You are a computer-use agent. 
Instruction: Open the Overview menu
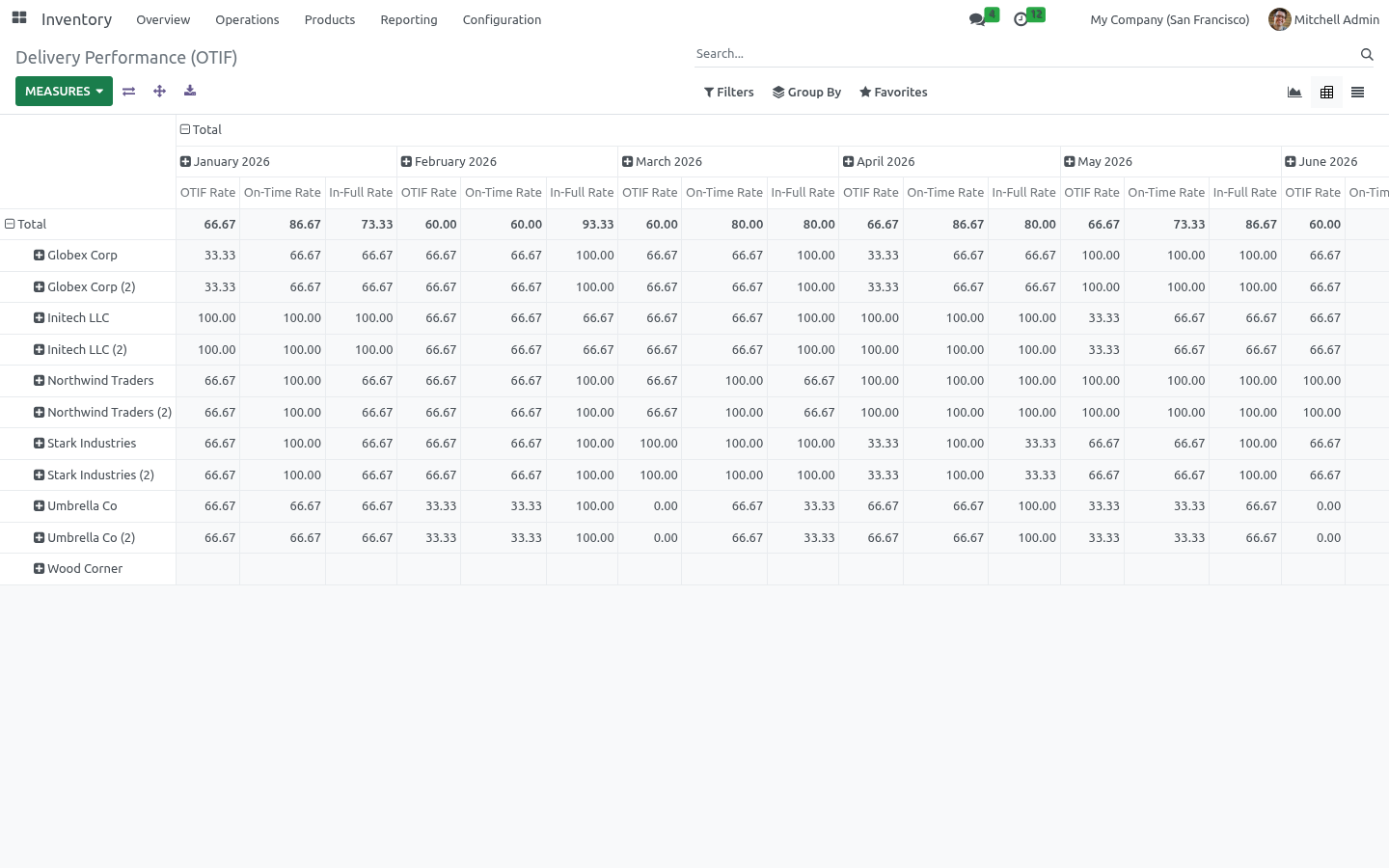163,19
